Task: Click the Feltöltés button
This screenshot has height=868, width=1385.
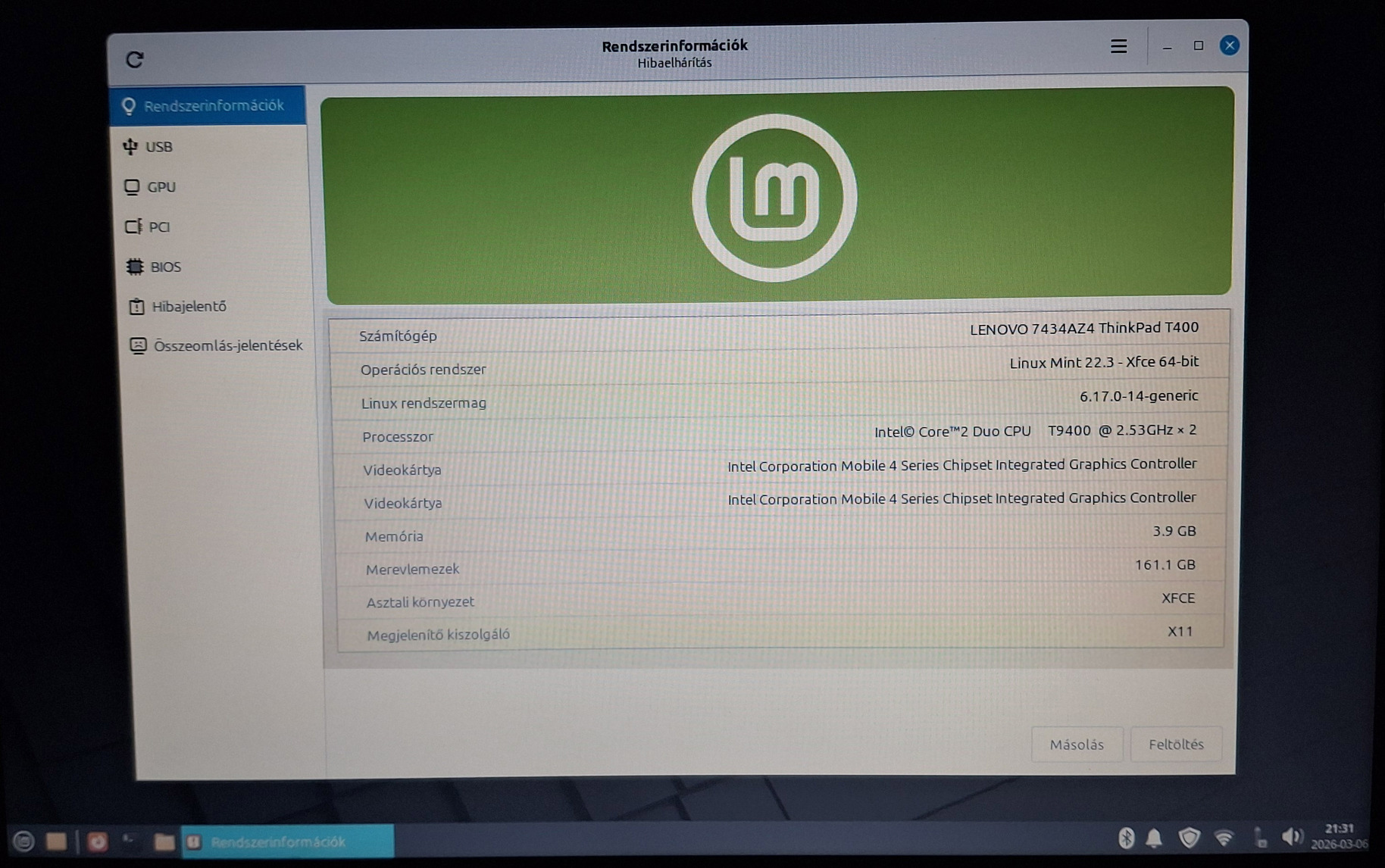Action: click(x=1176, y=744)
